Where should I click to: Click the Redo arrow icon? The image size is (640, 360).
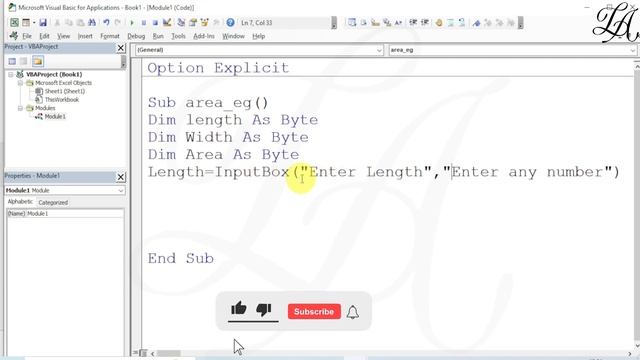tap(118, 23)
